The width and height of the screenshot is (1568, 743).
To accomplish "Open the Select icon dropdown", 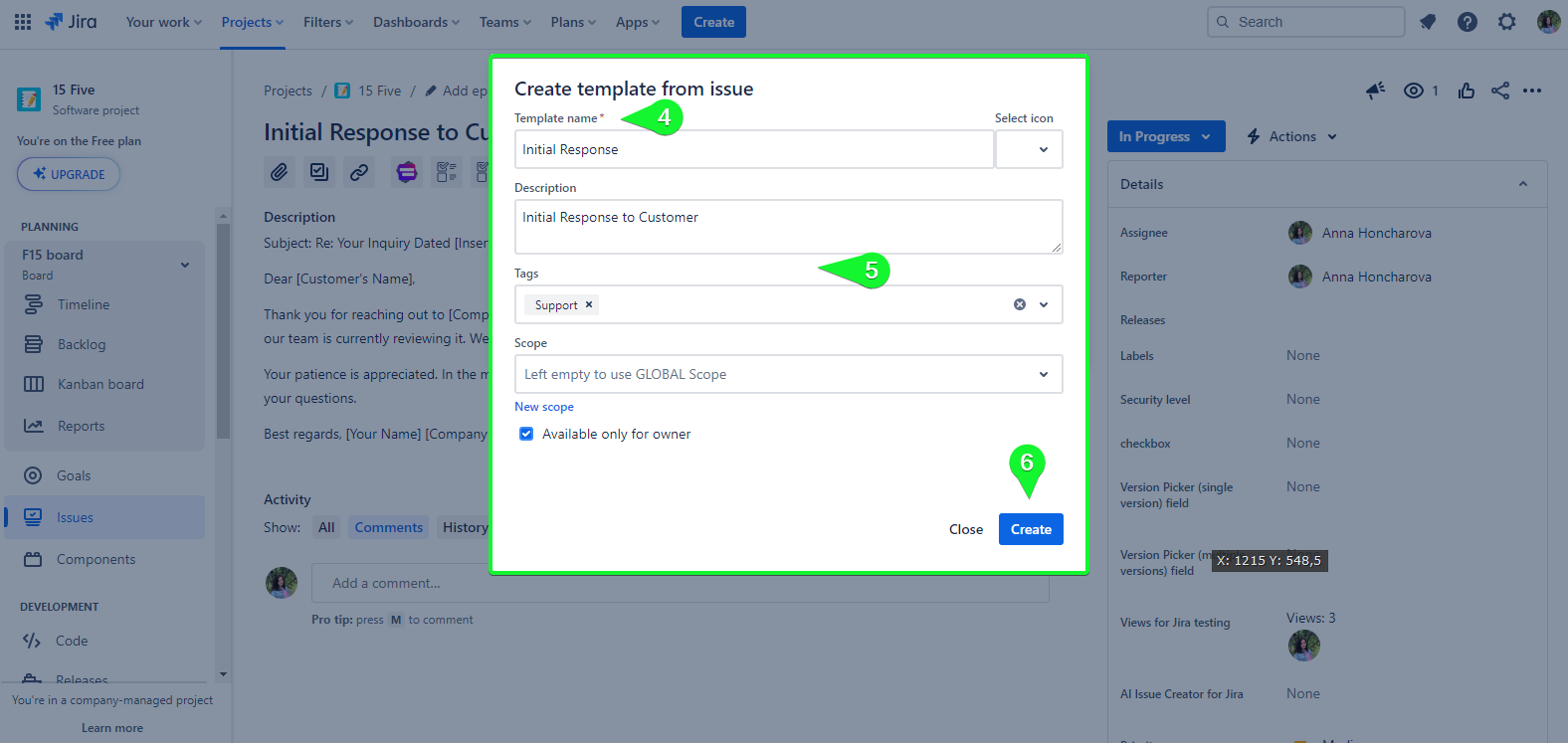I will 1030,149.
